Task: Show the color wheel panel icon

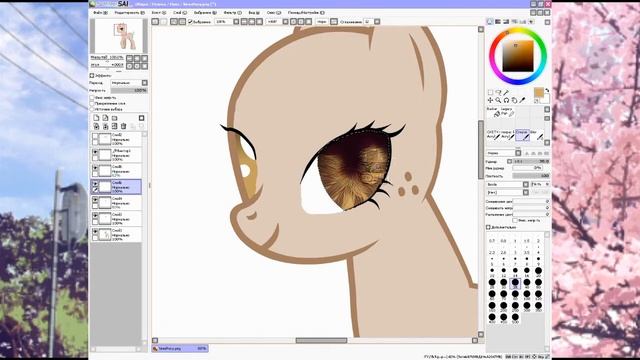Action: [x=490, y=22]
